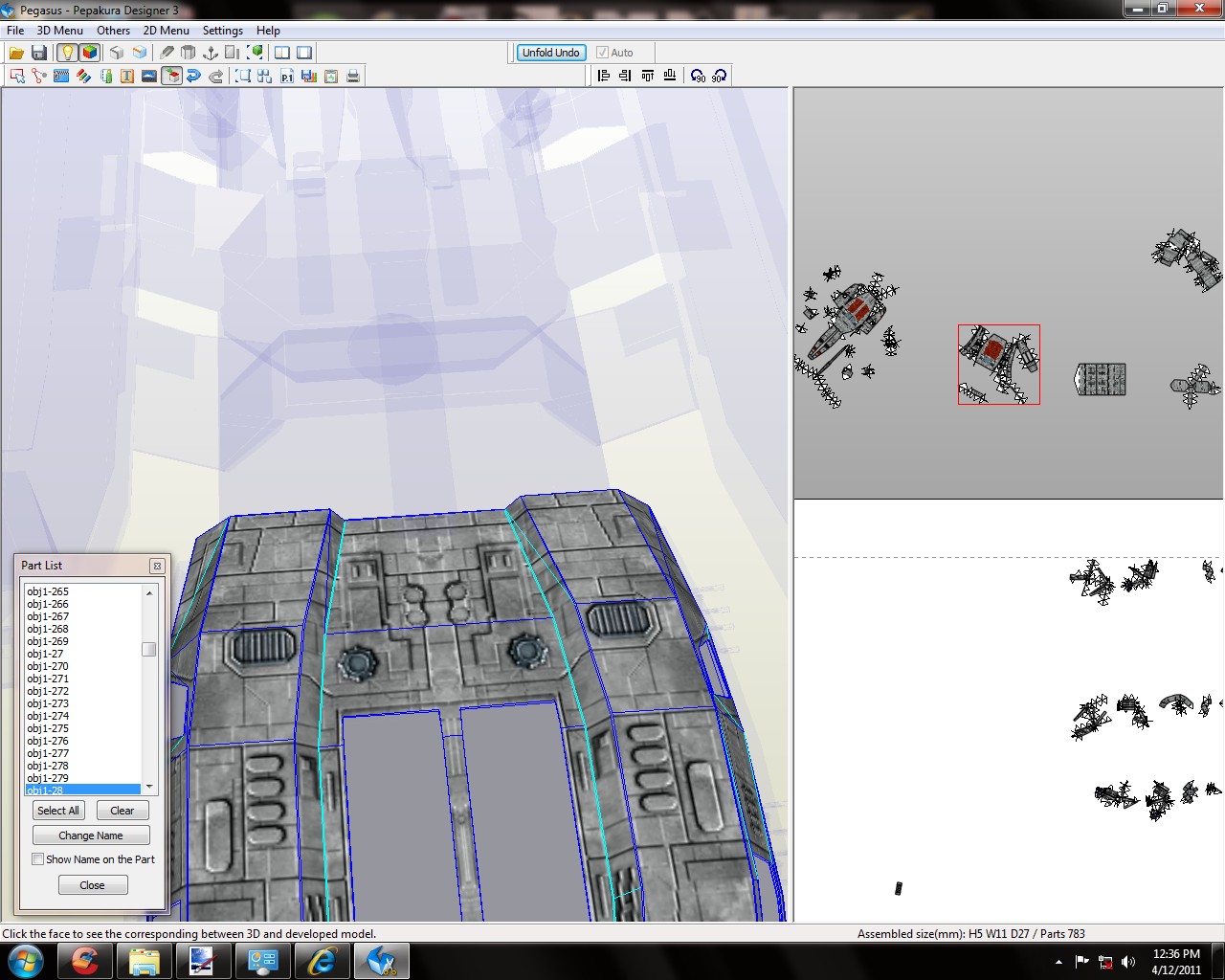Select the edit flaps tool icon
The width and height of the screenshot is (1225, 980).
[x=106, y=76]
